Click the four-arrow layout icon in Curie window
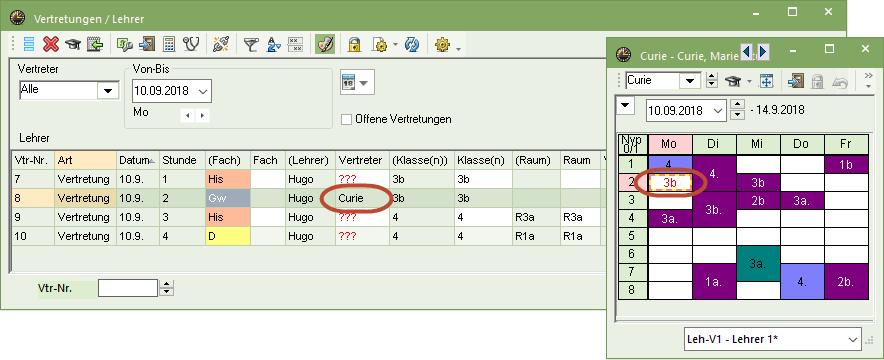Image resolution: width=884 pixels, height=360 pixels. [766, 81]
